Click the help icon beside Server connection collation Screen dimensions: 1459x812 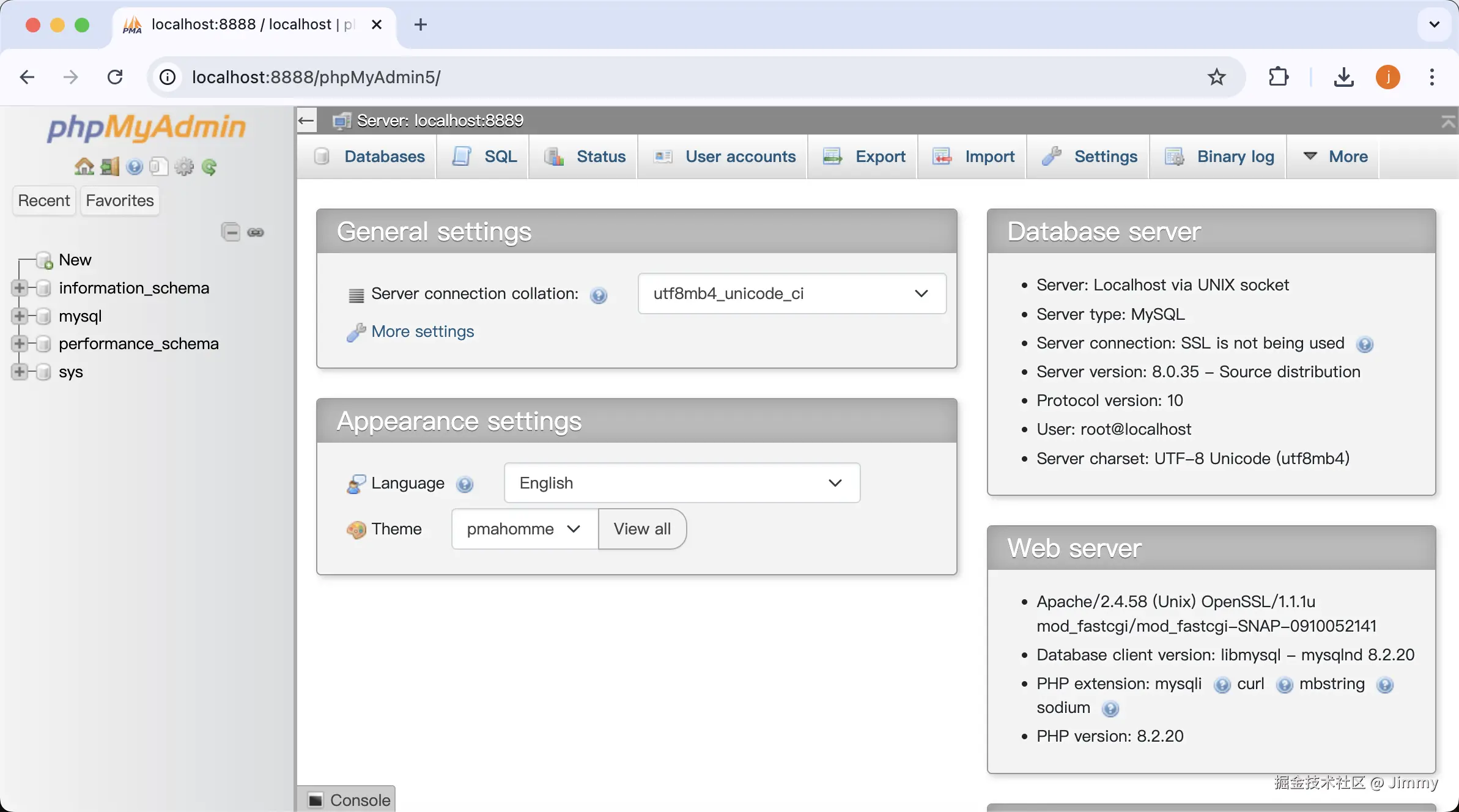[598, 295]
